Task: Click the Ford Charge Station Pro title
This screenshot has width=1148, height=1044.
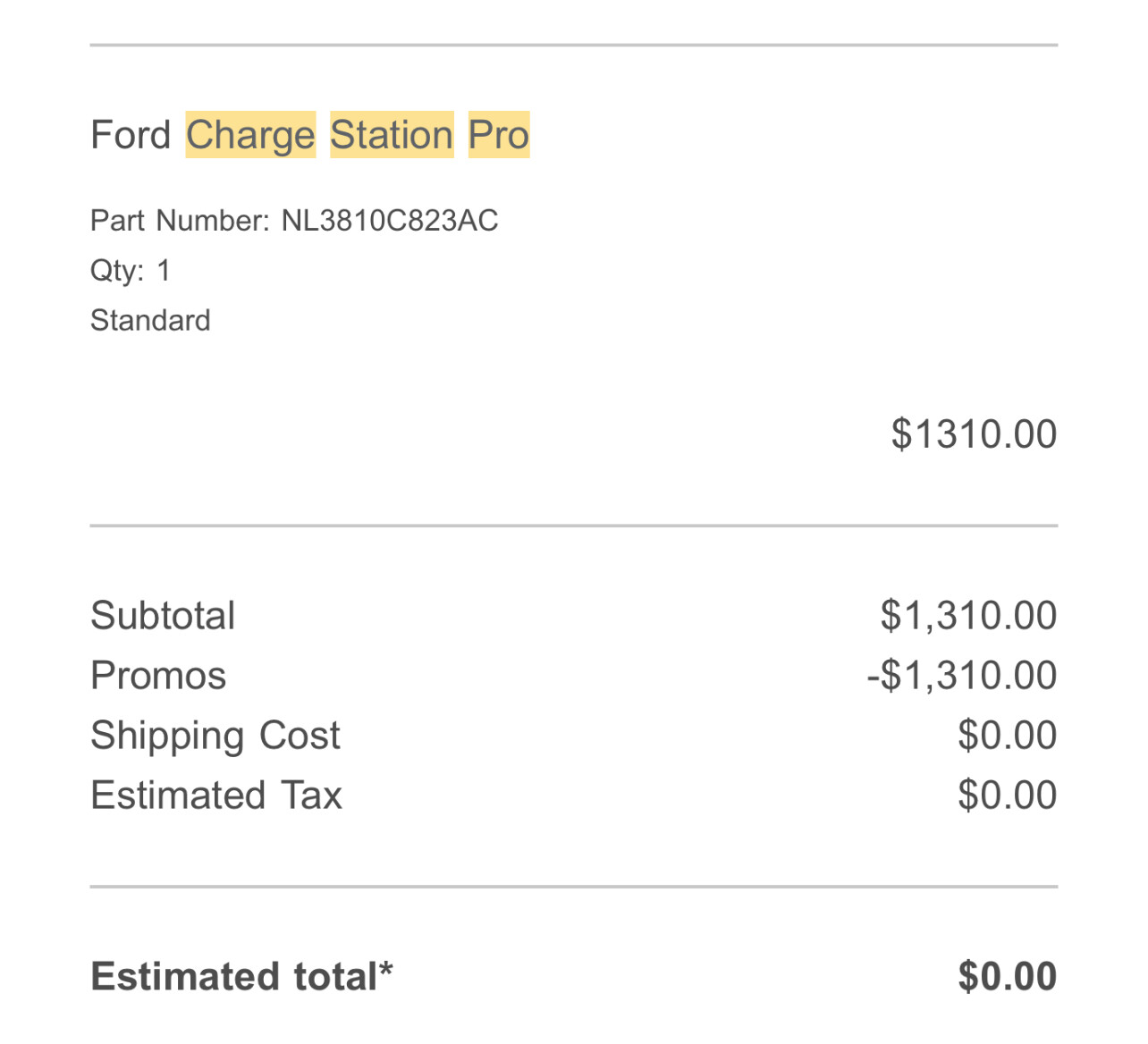Action: pyautogui.click(x=310, y=135)
